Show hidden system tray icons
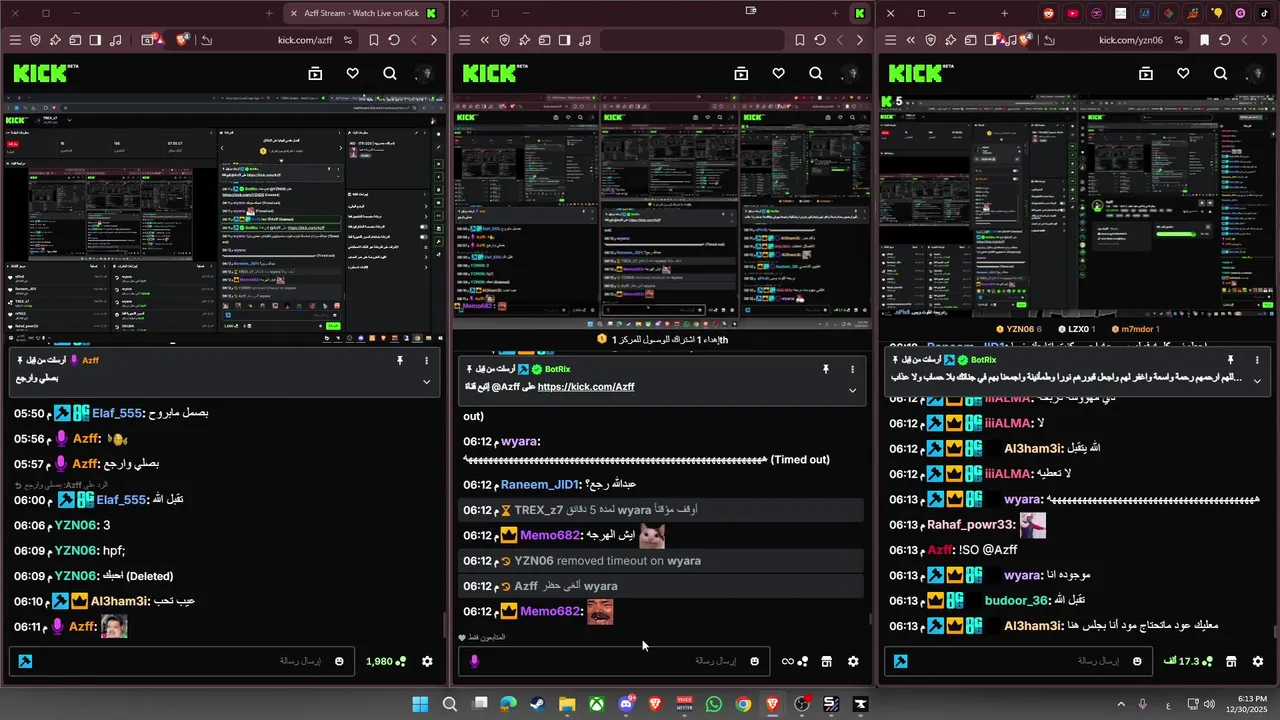 (1120, 704)
